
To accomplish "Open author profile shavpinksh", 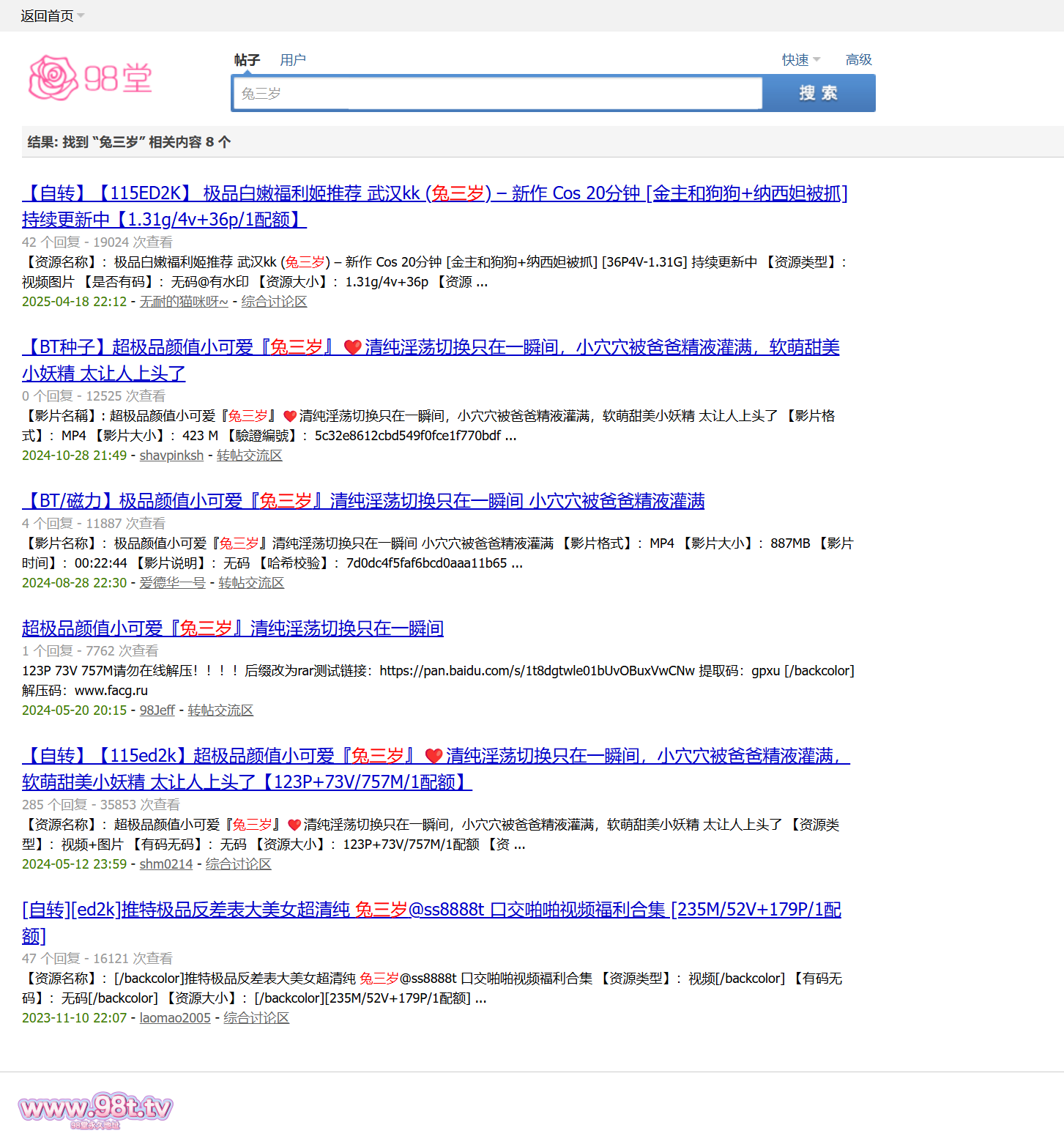I will 171,456.
